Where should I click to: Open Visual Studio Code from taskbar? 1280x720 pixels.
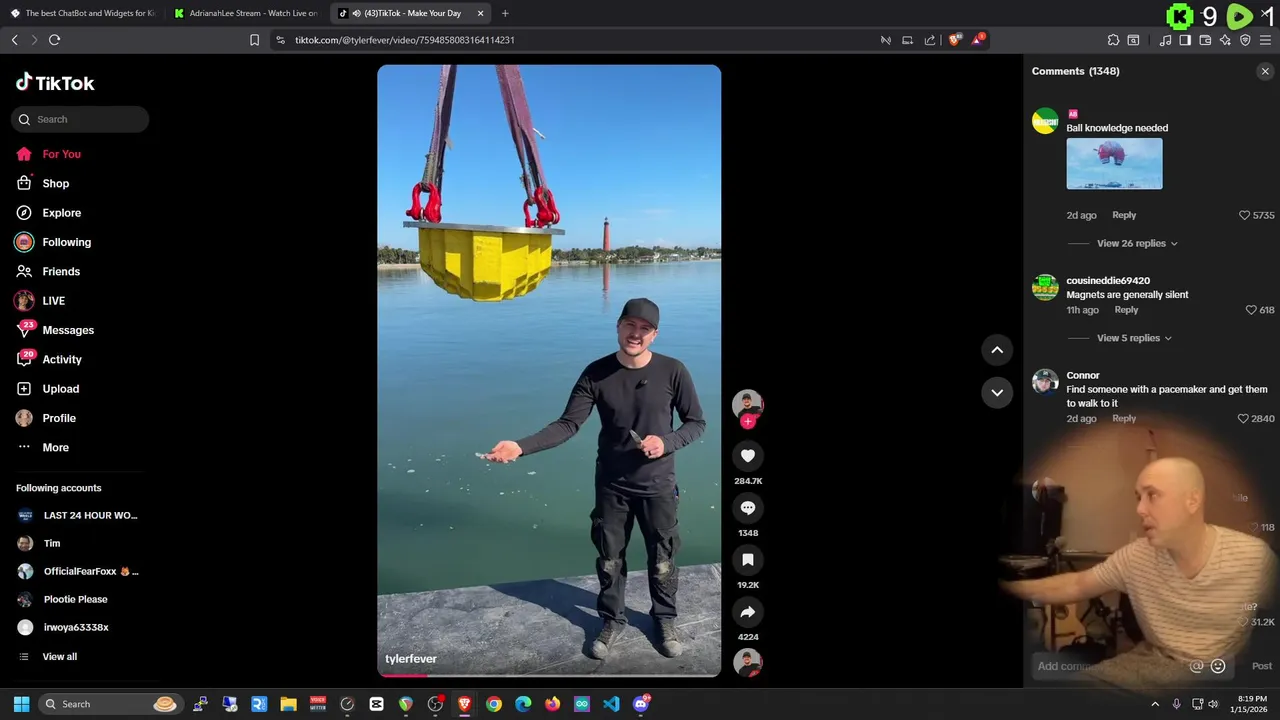click(611, 704)
